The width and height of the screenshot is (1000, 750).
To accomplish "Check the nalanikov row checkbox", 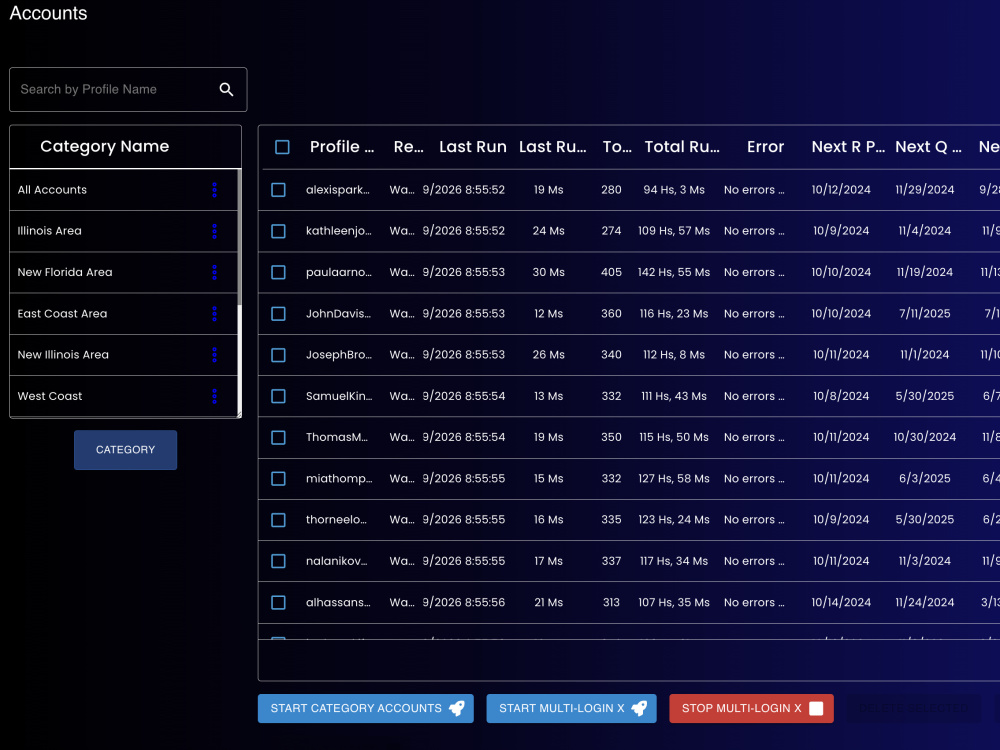I will (x=278, y=561).
